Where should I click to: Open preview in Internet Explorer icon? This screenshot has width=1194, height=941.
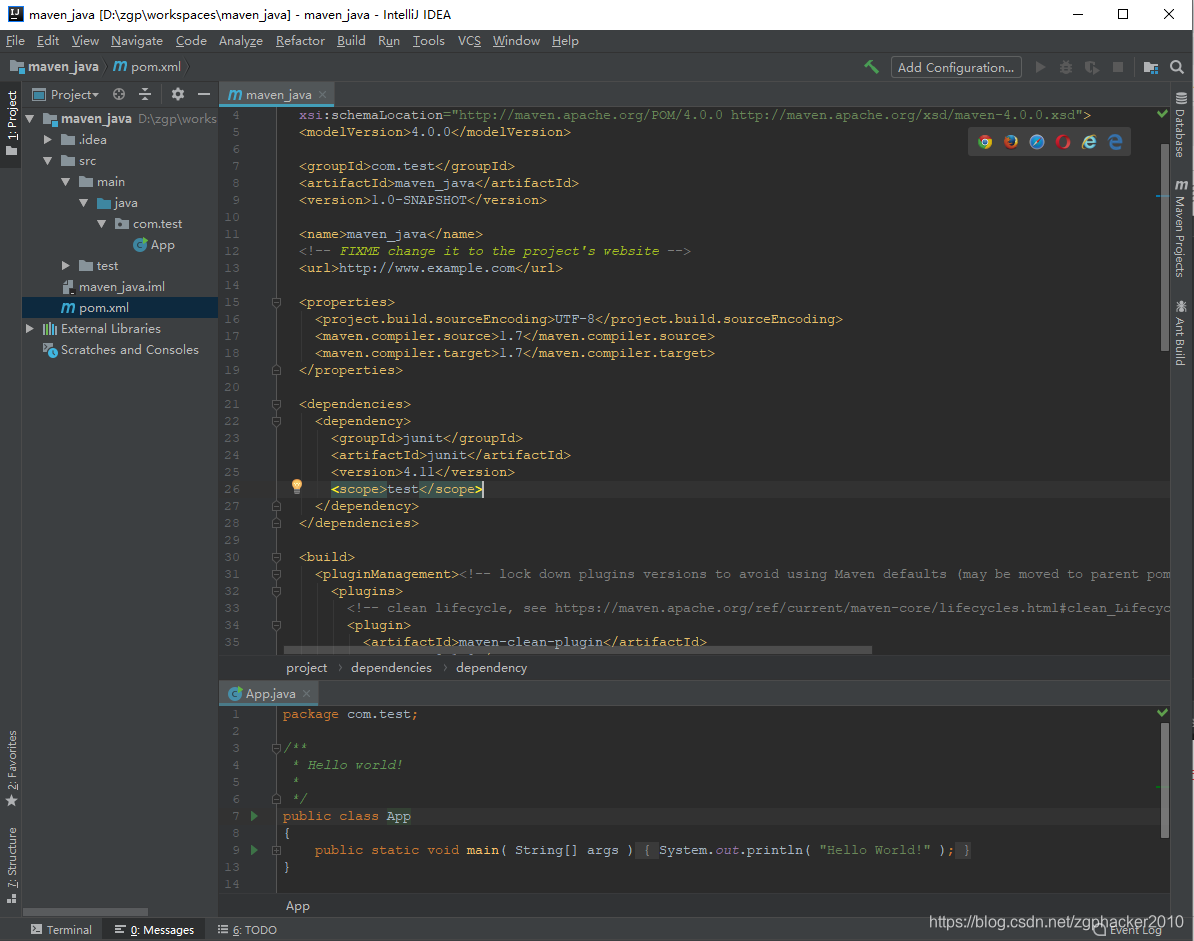point(1089,142)
